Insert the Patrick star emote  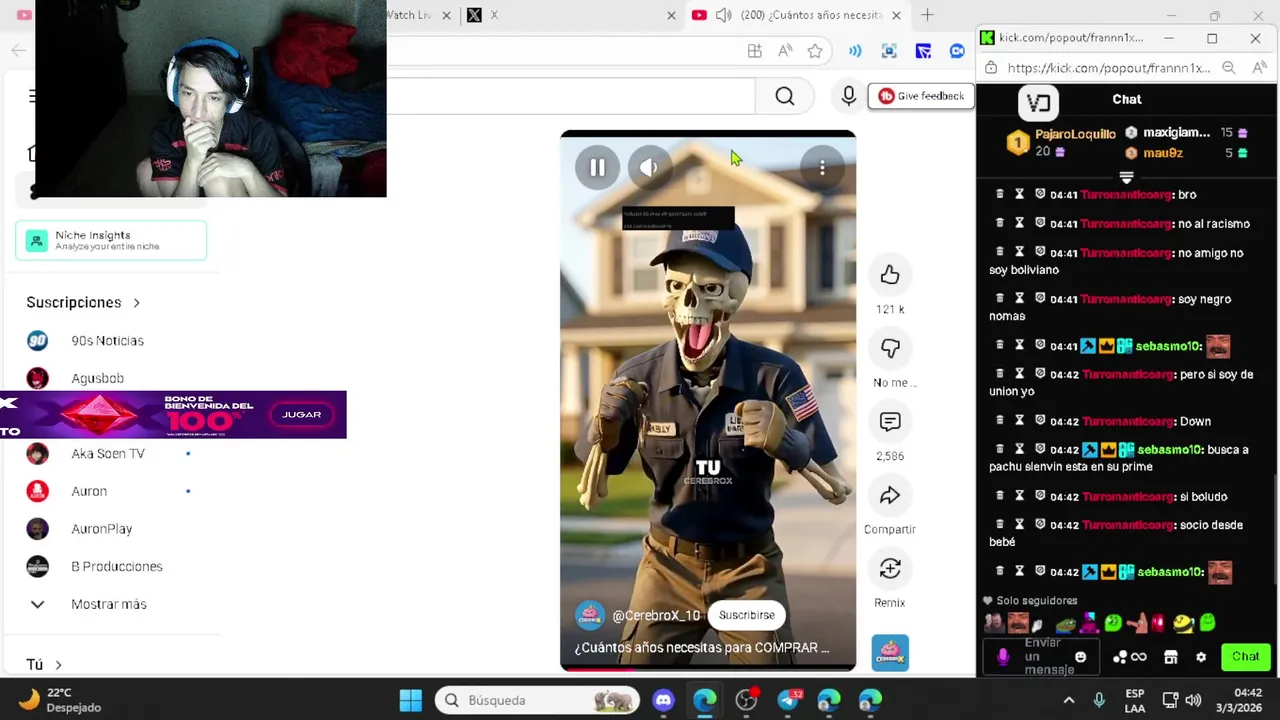click(x=1136, y=624)
